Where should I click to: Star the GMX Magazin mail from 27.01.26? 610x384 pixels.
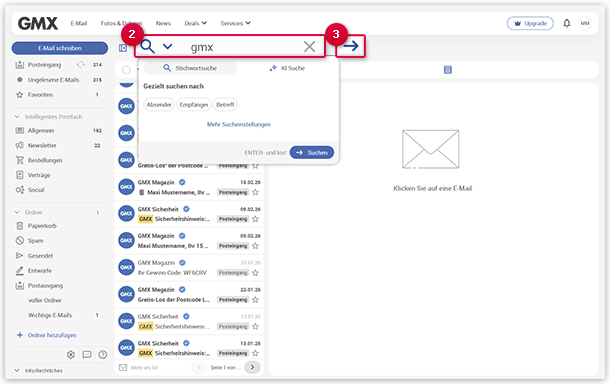(x=255, y=273)
